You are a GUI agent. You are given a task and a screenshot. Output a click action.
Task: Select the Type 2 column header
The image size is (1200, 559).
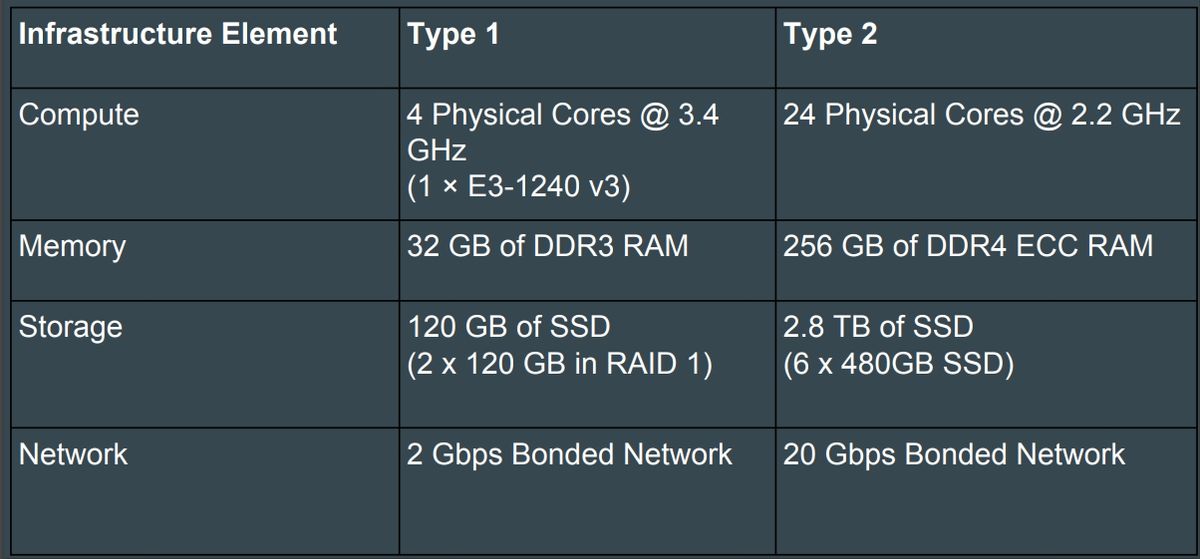point(830,34)
